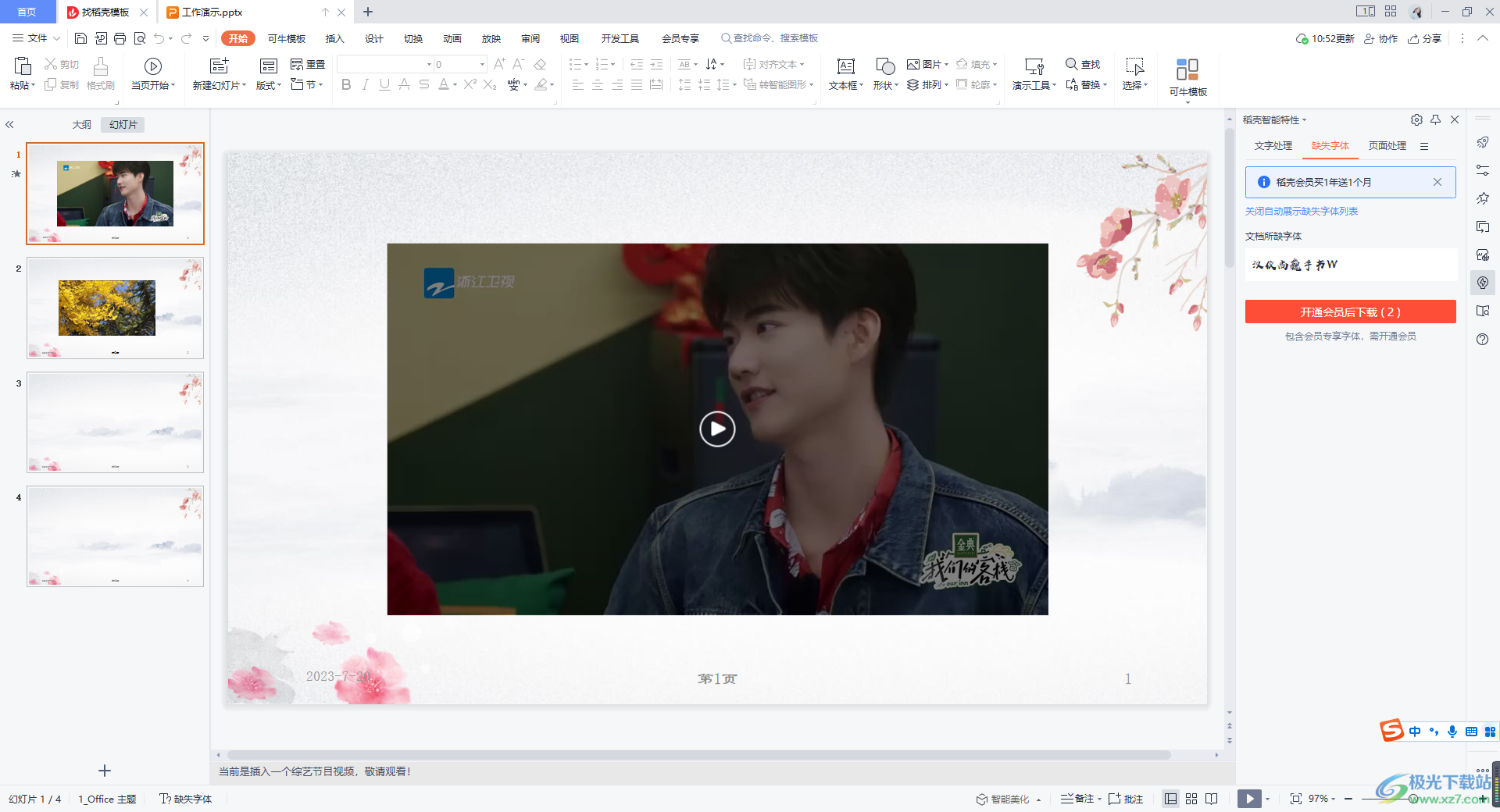Open font name dropdown
The image size is (1500, 812).
click(x=429, y=64)
